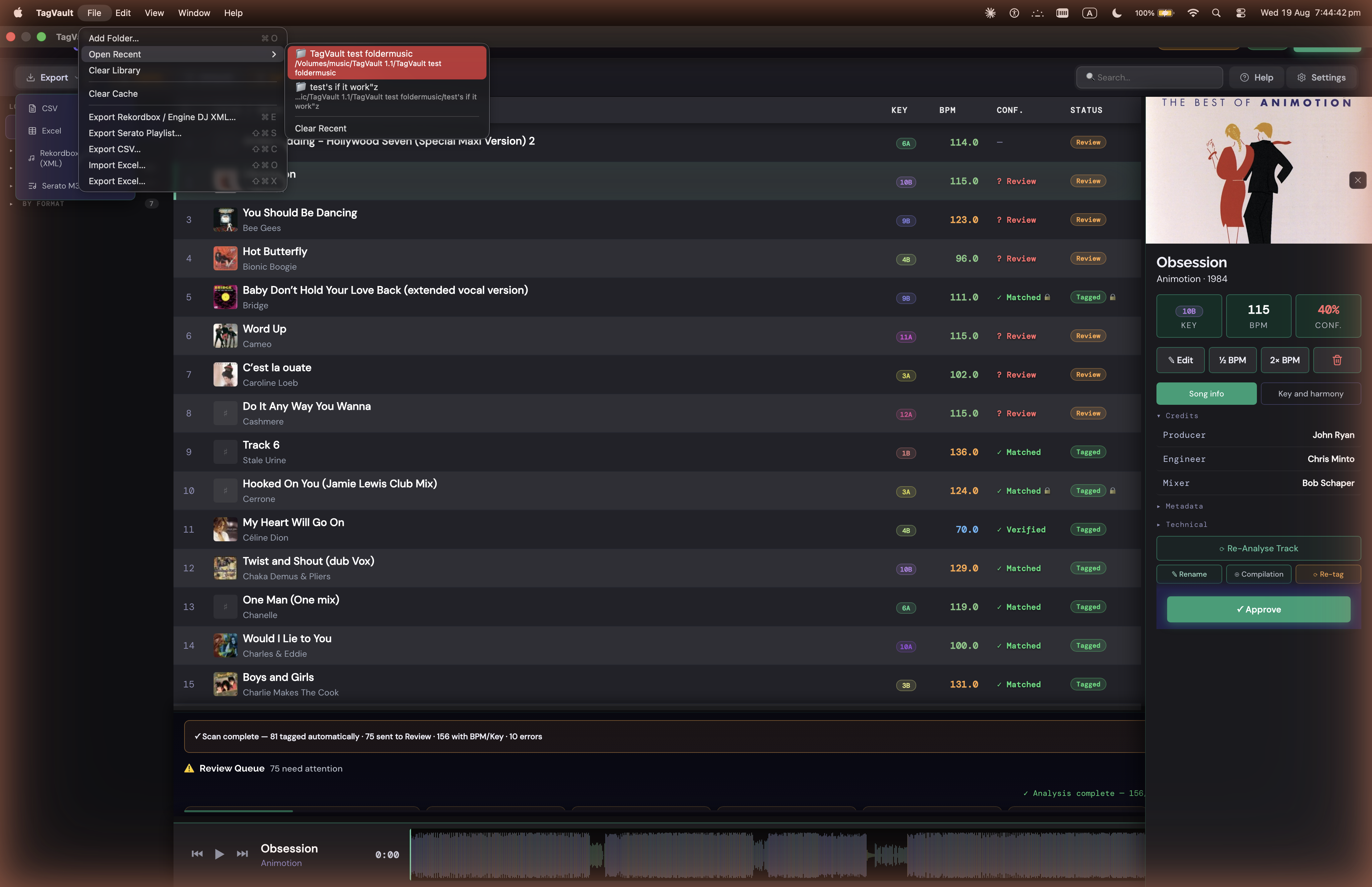Approve the Obsession track
Viewport: 1372px width, 887px height.
[x=1258, y=609]
